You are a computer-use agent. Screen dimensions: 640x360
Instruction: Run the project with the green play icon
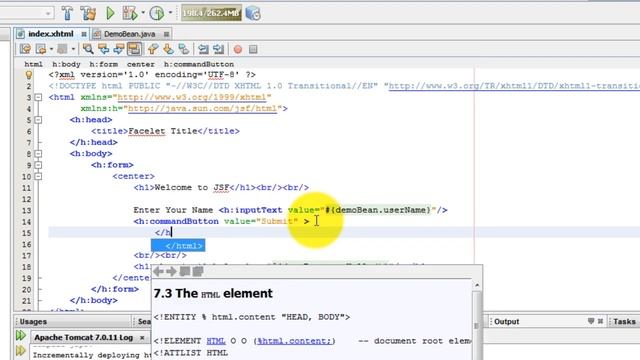110,13
